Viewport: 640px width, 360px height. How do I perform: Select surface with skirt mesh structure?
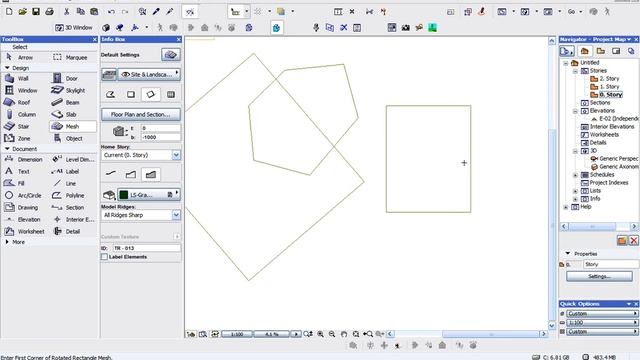tap(131, 174)
